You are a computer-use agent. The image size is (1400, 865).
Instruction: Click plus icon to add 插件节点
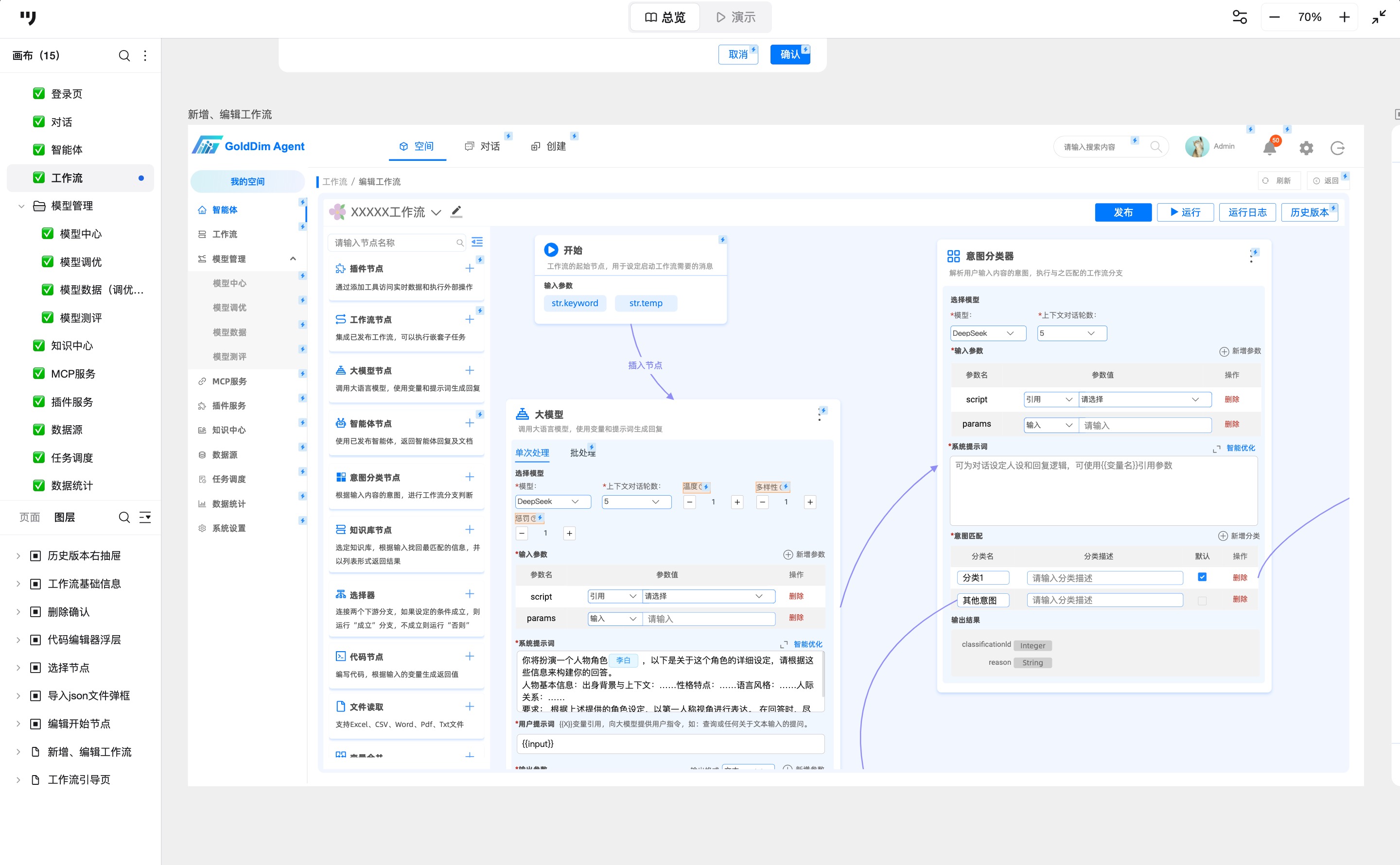click(x=469, y=268)
